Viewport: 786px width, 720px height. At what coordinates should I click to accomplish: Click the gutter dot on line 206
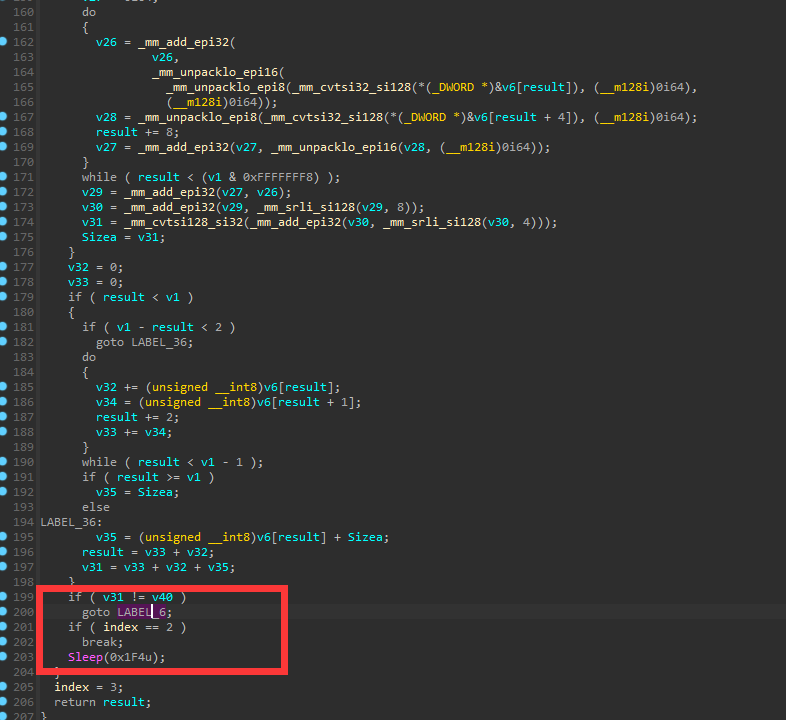pyautogui.click(x=5, y=702)
